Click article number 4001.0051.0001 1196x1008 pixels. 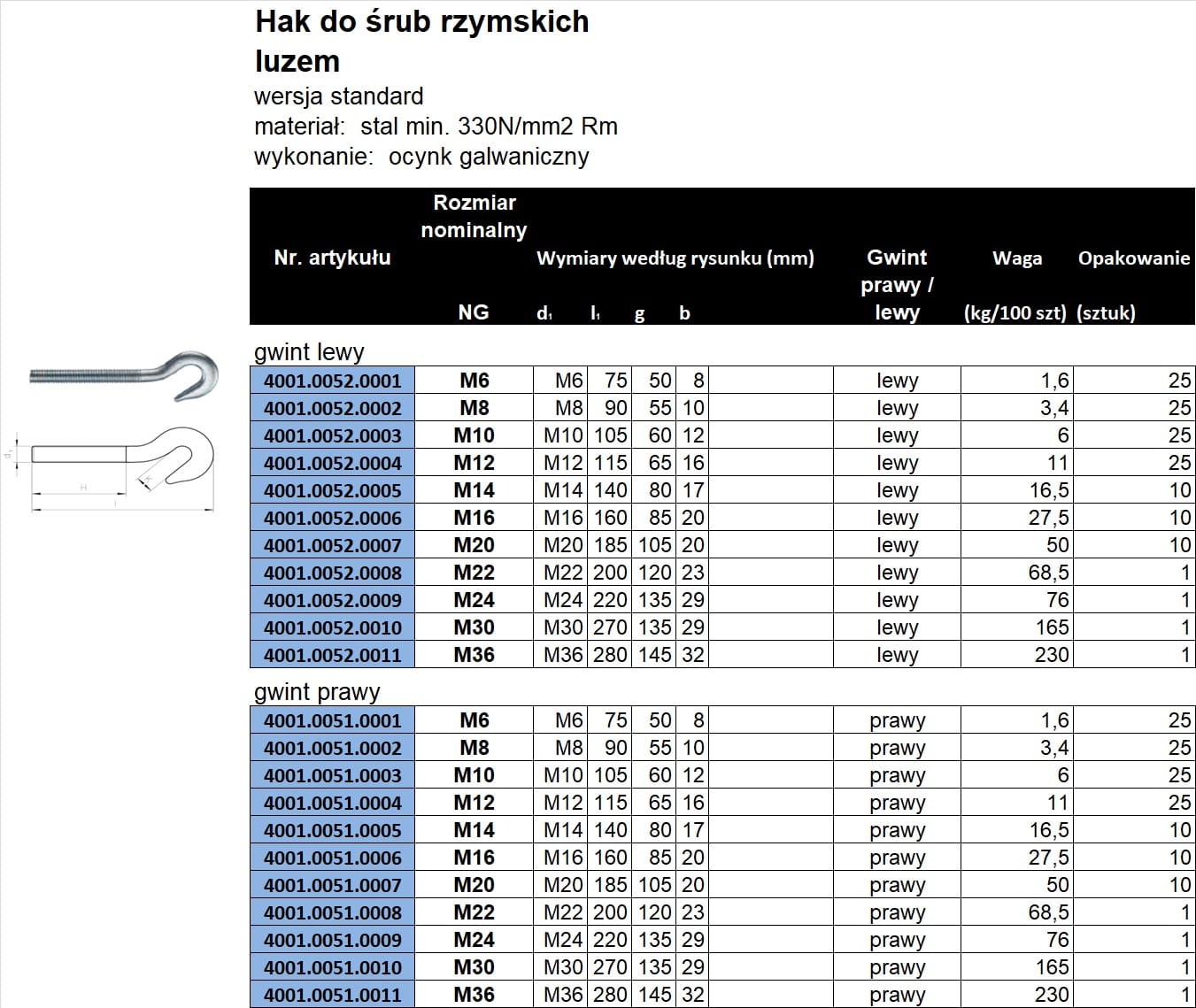click(332, 720)
